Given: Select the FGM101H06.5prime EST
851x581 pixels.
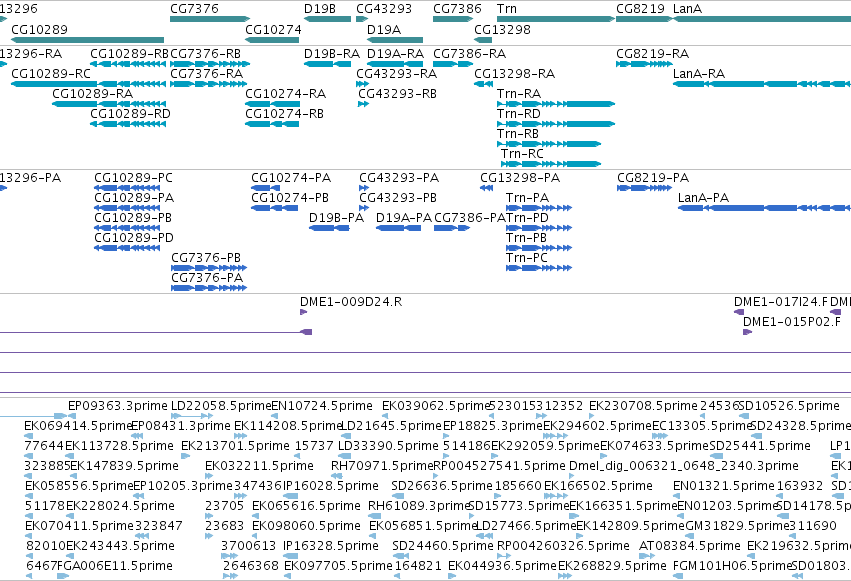Looking at the screenshot, I should 676,576.
